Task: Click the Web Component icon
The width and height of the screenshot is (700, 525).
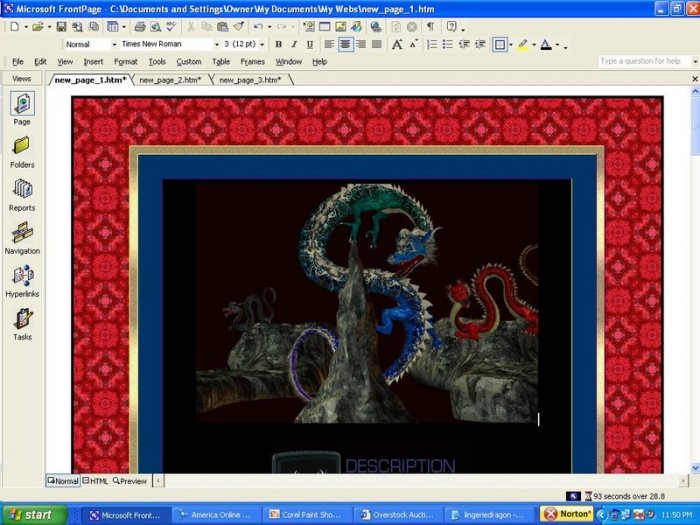Action: coord(308,27)
